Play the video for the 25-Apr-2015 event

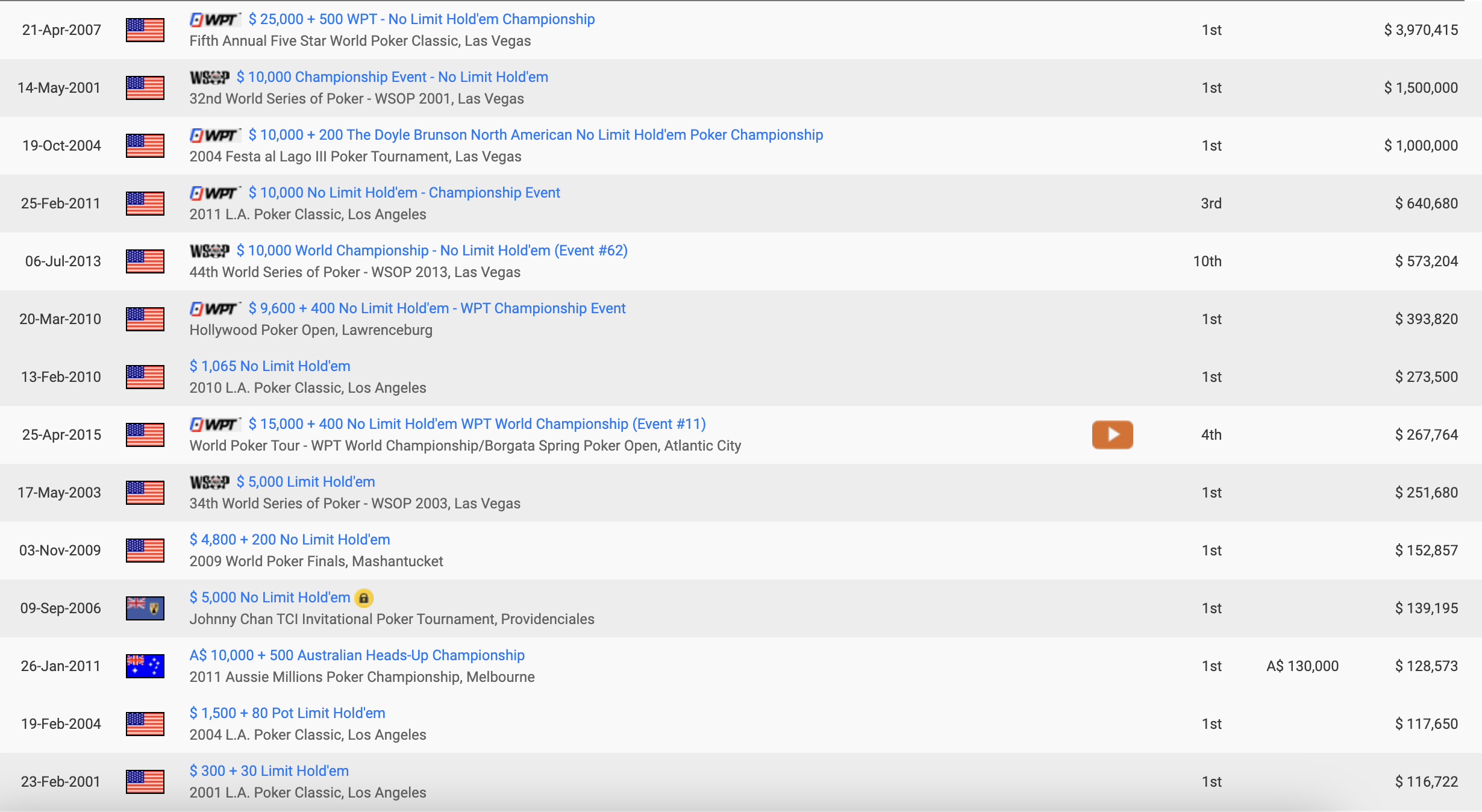tap(1112, 434)
